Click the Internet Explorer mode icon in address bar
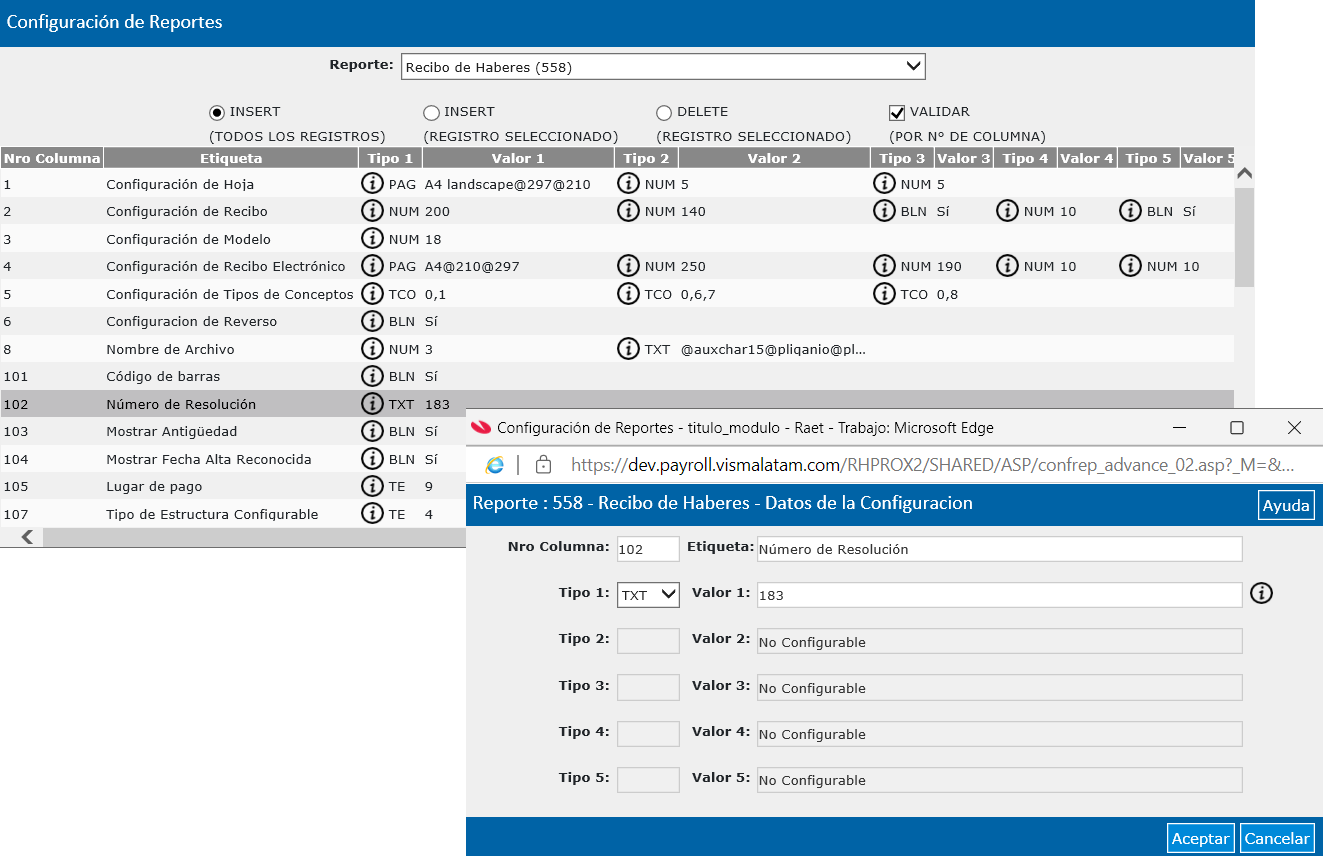Screen dimensions: 1324x859 pos(494,465)
